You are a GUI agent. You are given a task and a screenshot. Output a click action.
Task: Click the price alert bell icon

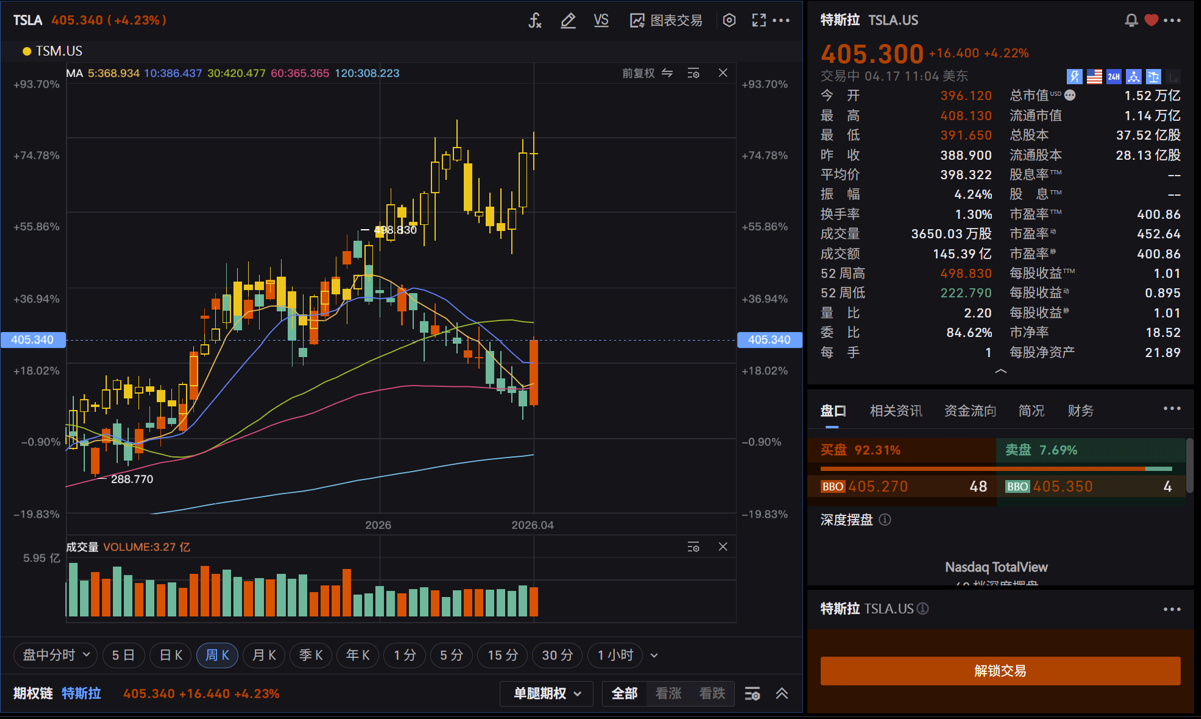pos(1131,20)
